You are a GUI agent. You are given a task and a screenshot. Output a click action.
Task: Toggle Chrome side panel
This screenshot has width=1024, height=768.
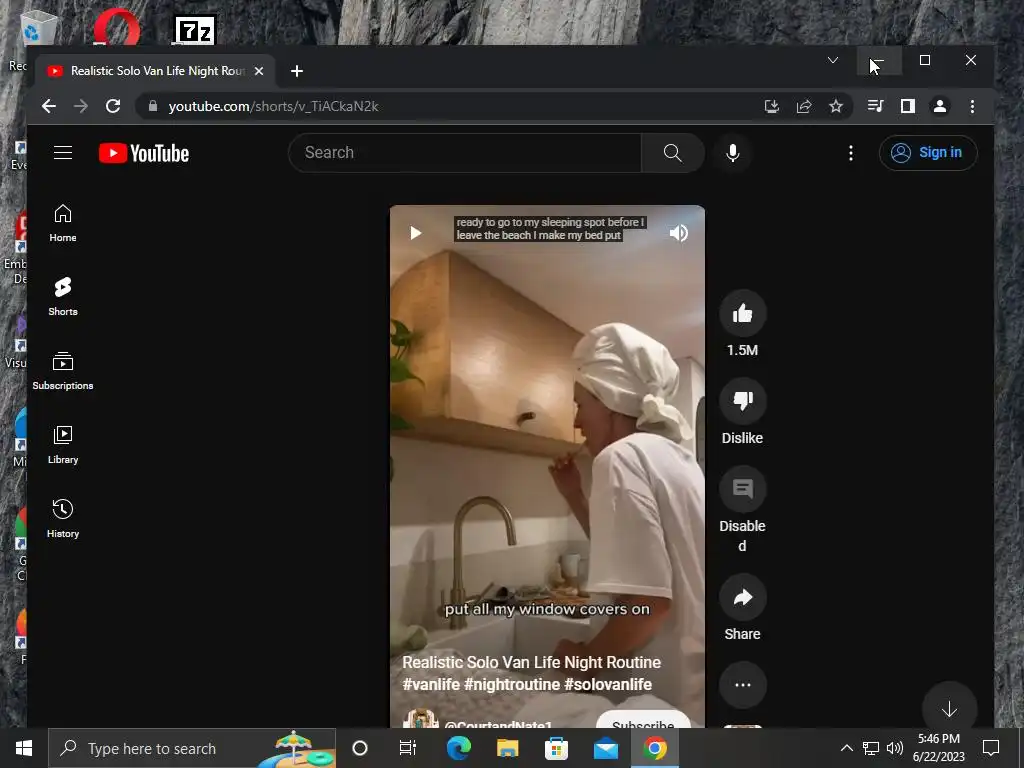click(x=908, y=106)
